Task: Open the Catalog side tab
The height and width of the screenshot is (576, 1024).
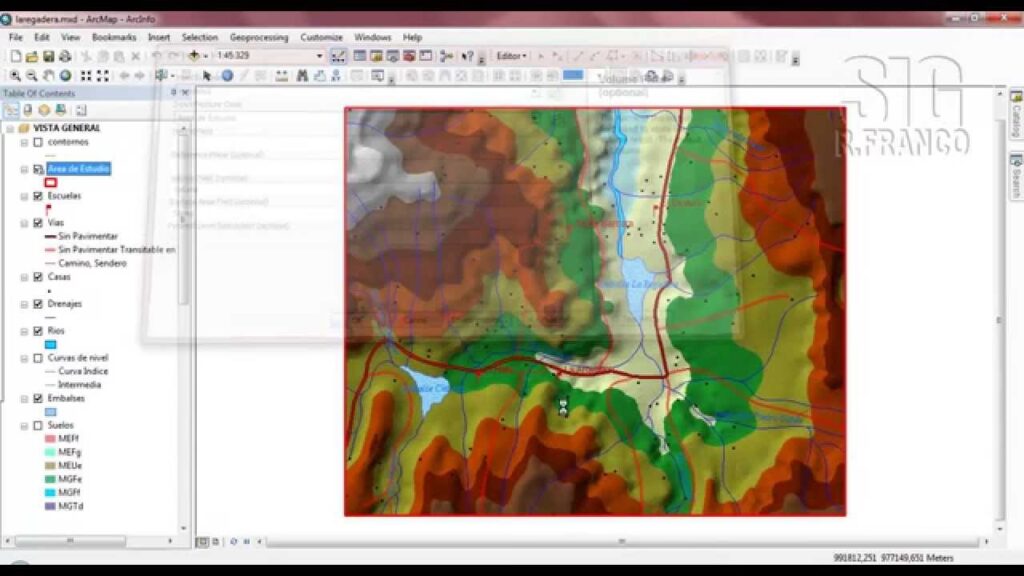Action: click(1015, 109)
